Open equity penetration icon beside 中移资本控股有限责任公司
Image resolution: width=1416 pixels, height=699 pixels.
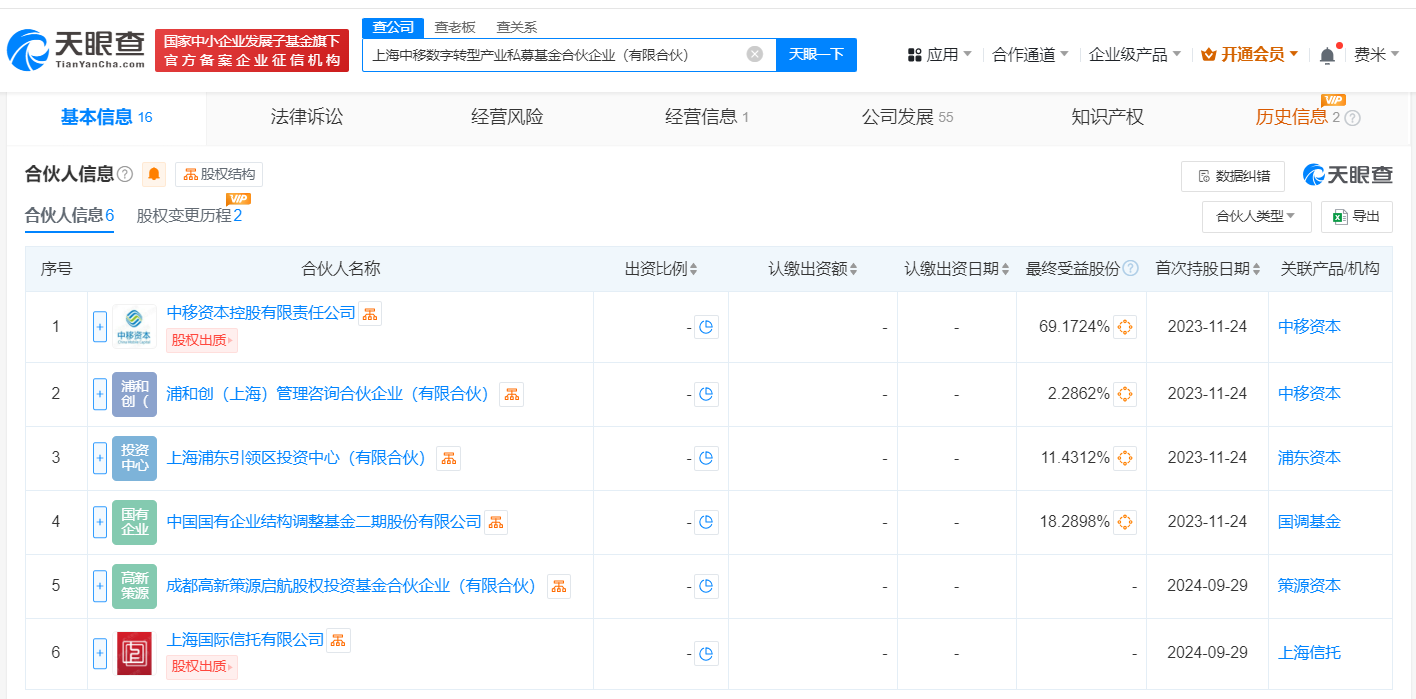(x=369, y=313)
